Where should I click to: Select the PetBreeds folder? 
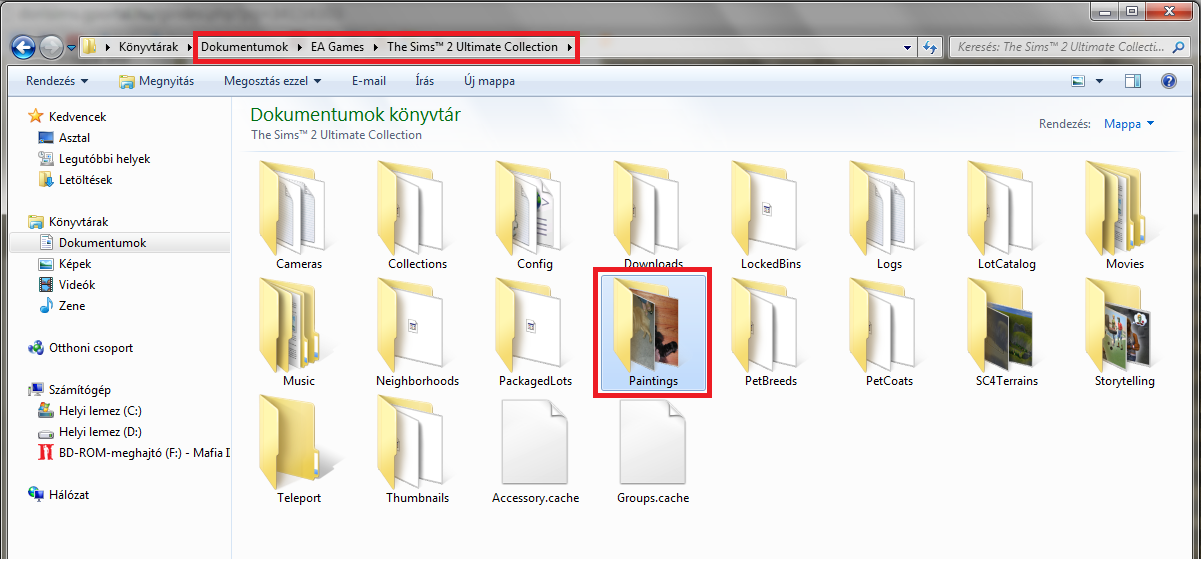pos(771,333)
